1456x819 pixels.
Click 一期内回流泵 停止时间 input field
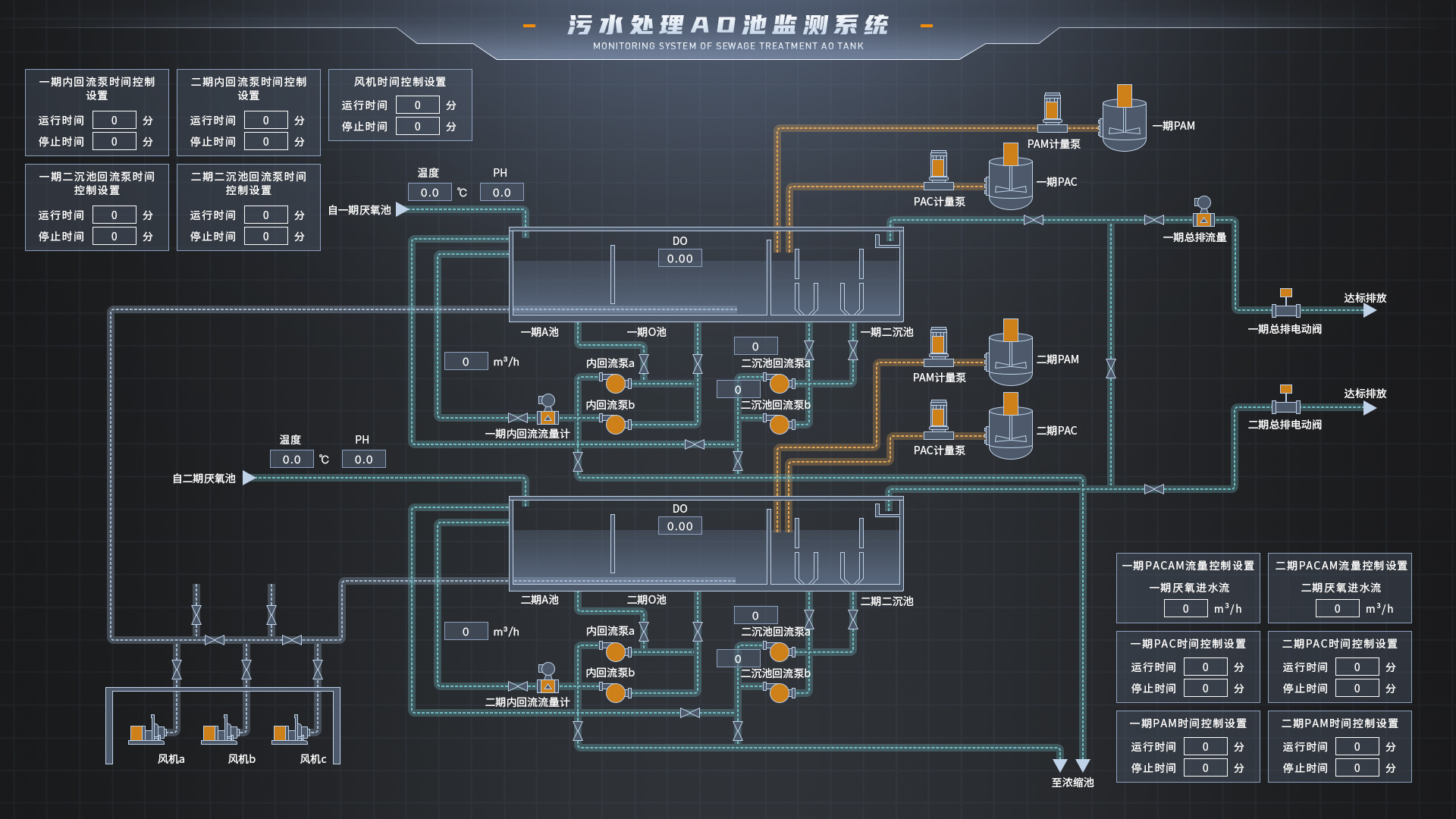[115, 142]
